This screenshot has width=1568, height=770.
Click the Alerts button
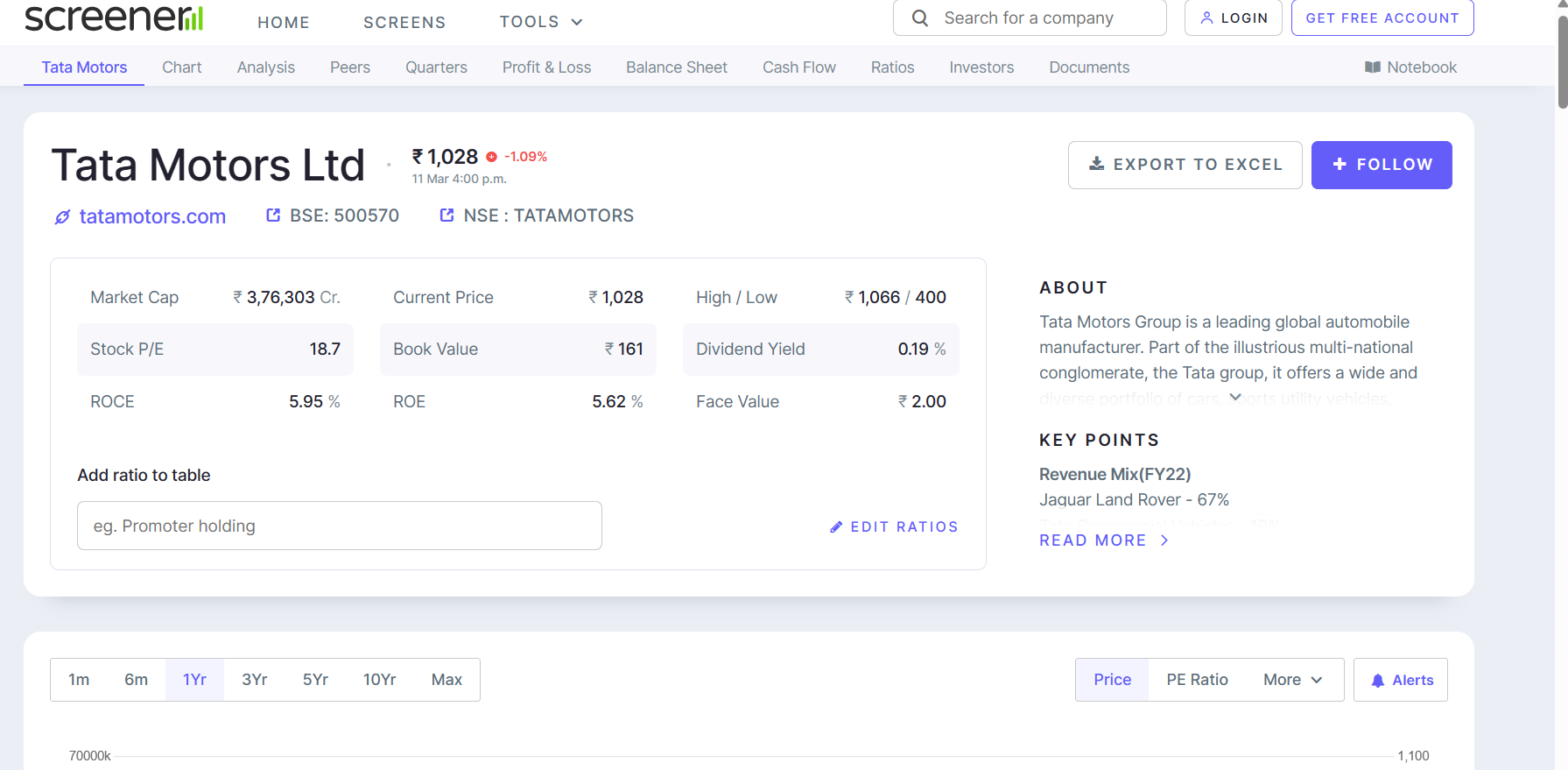coord(1401,680)
